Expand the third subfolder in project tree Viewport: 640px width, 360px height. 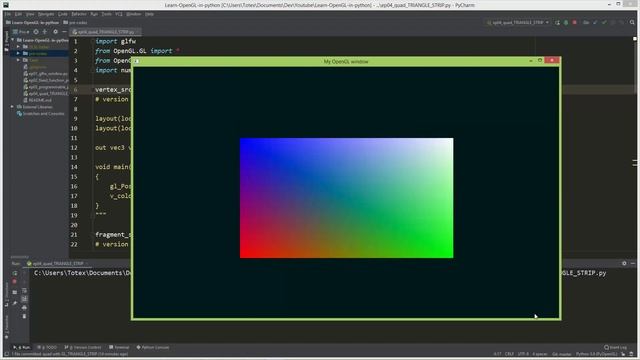coord(18,60)
